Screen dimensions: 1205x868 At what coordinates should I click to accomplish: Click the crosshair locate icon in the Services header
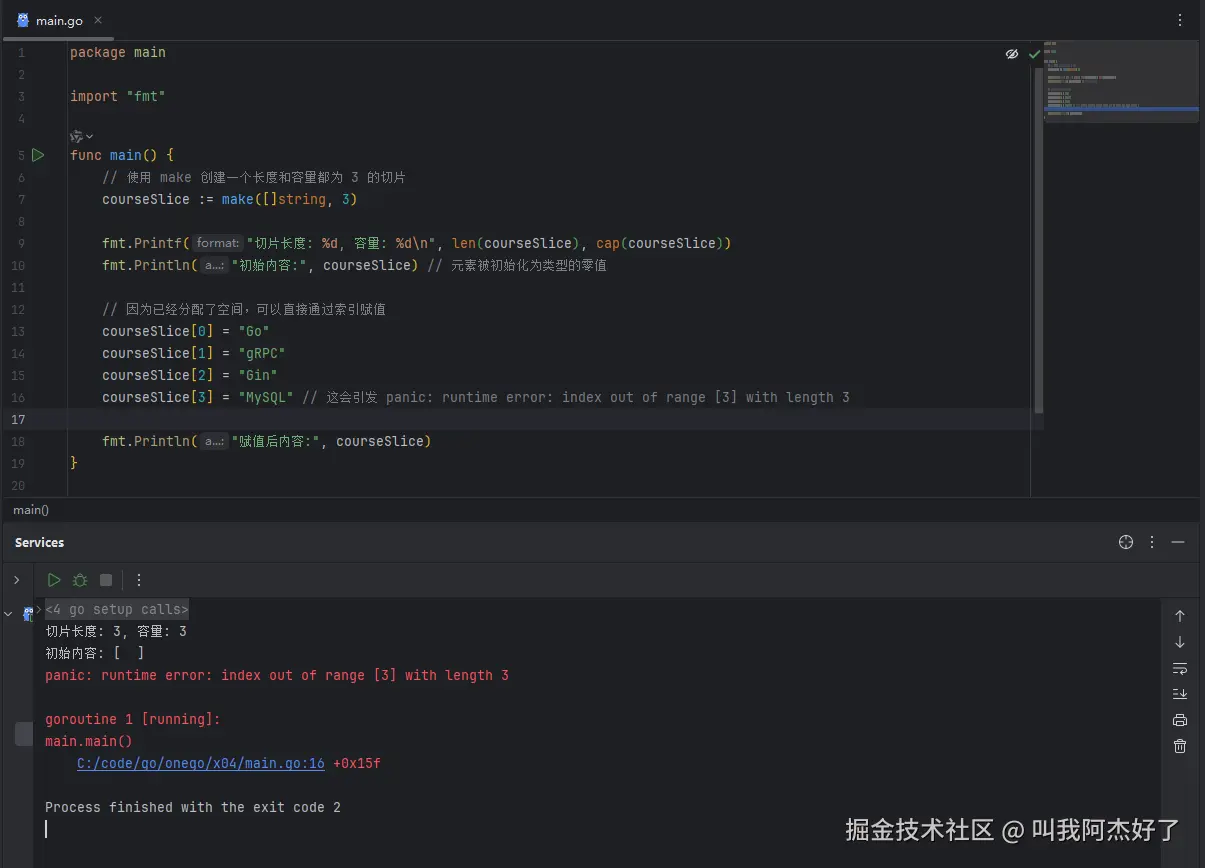click(1126, 542)
